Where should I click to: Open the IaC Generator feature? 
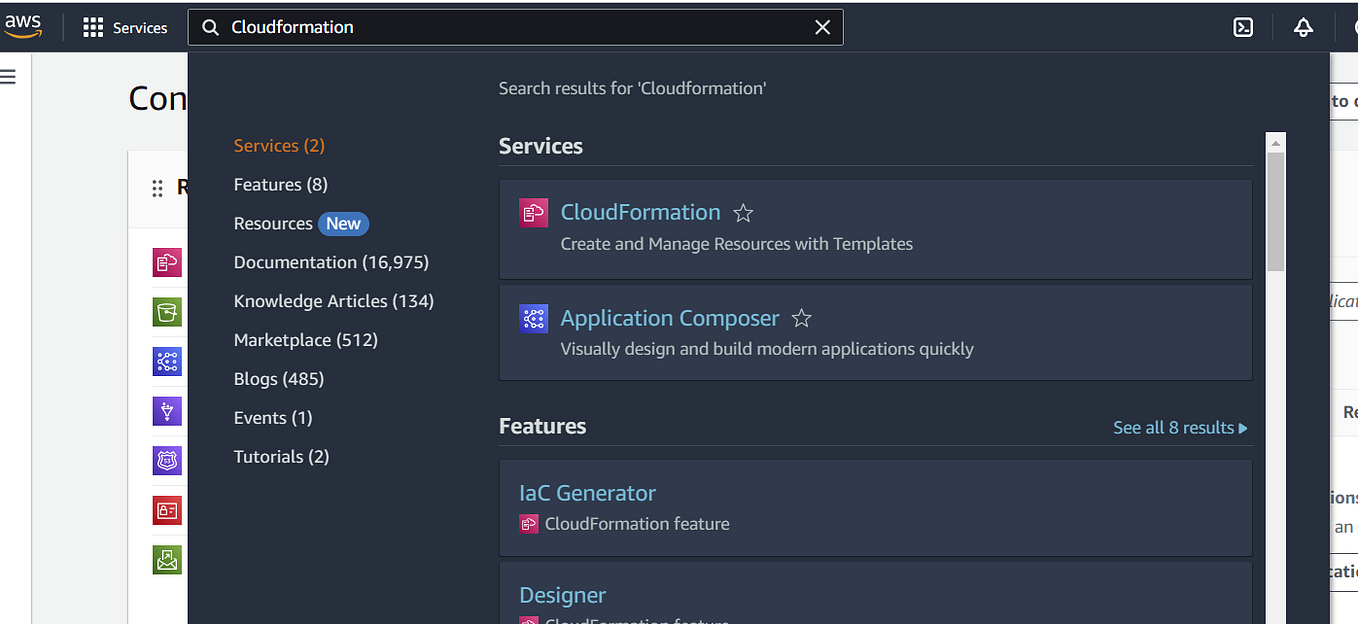(587, 493)
